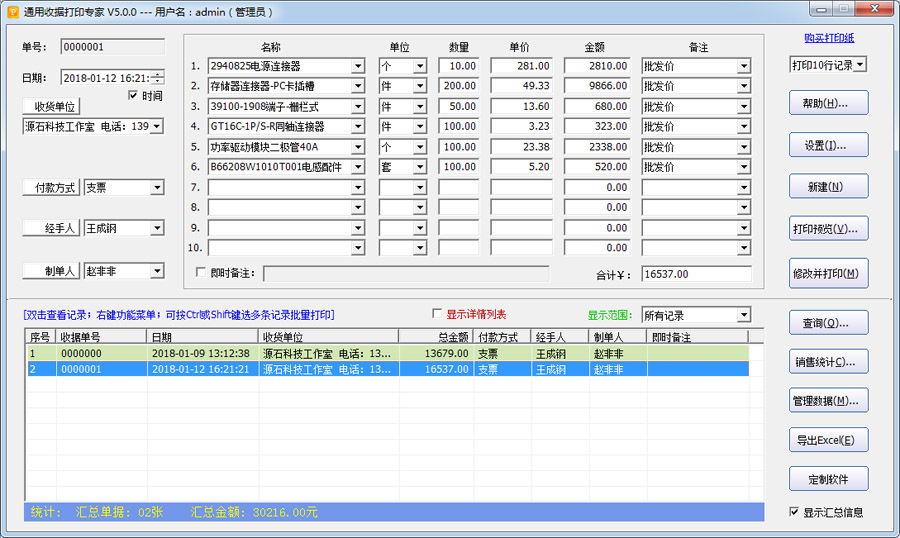Screen dimensions: 900x538
Task: Uncheck 显示汇总信息 checkbox
Action: click(794, 512)
